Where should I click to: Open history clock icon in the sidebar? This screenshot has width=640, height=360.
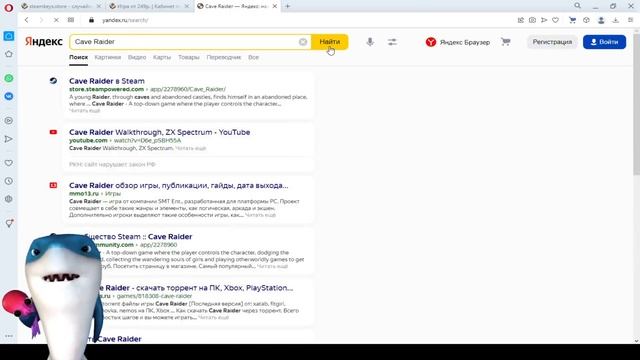tap(9, 181)
